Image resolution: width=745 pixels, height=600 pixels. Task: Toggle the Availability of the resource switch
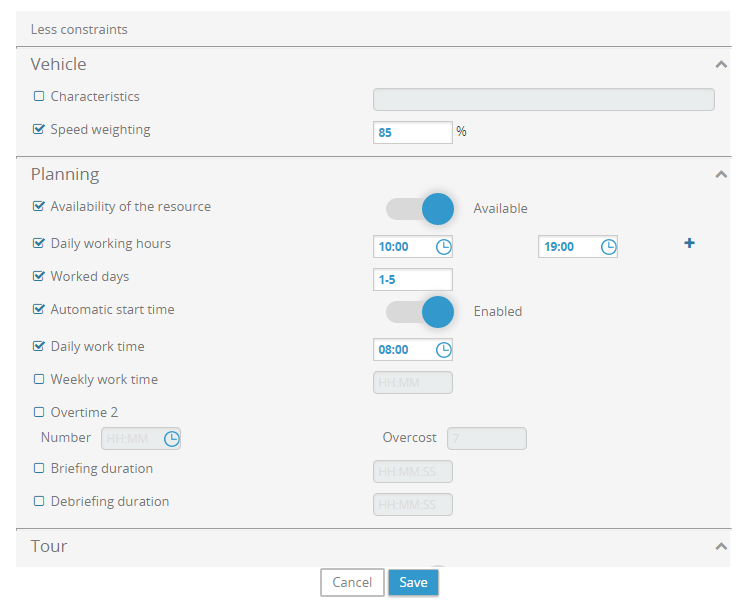coord(421,208)
